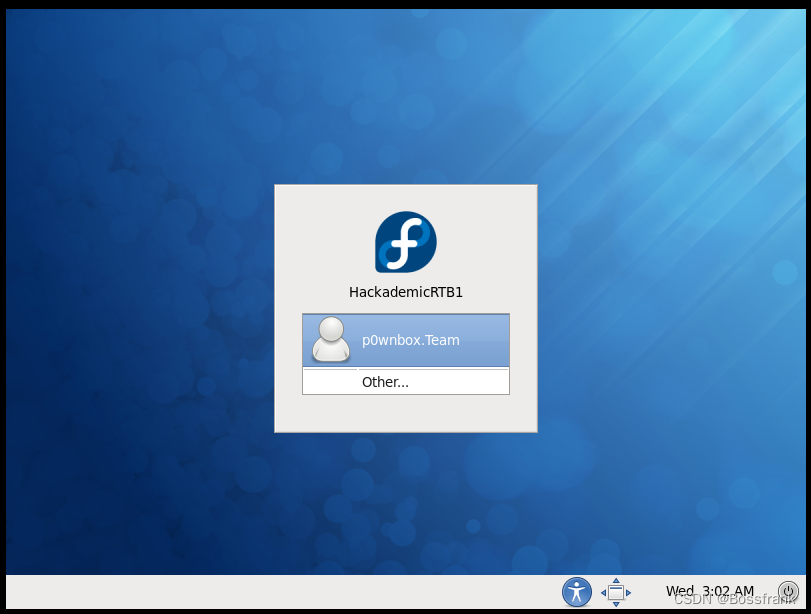The width and height of the screenshot is (811, 614).
Task: Click the Wed 3:02 AM clock
Action: [710, 591]
